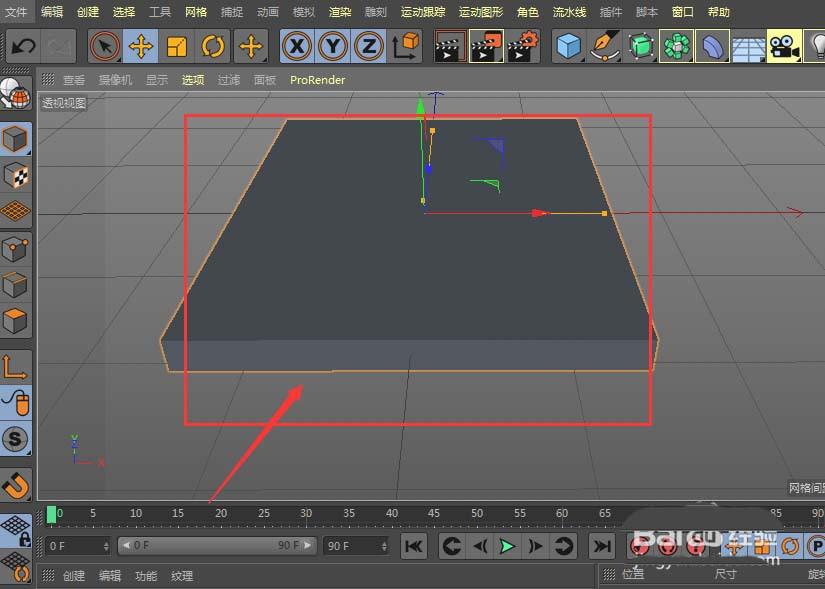The width and height of the screenshot is (825, 589).
Task: Jump to the last frame
Action: tap(601, 546)
